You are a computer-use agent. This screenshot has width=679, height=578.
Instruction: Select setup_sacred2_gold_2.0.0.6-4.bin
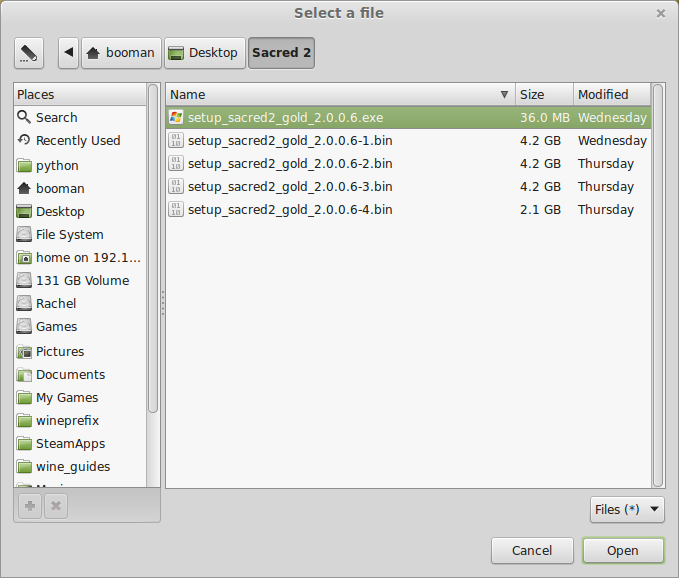click(408, 209)
